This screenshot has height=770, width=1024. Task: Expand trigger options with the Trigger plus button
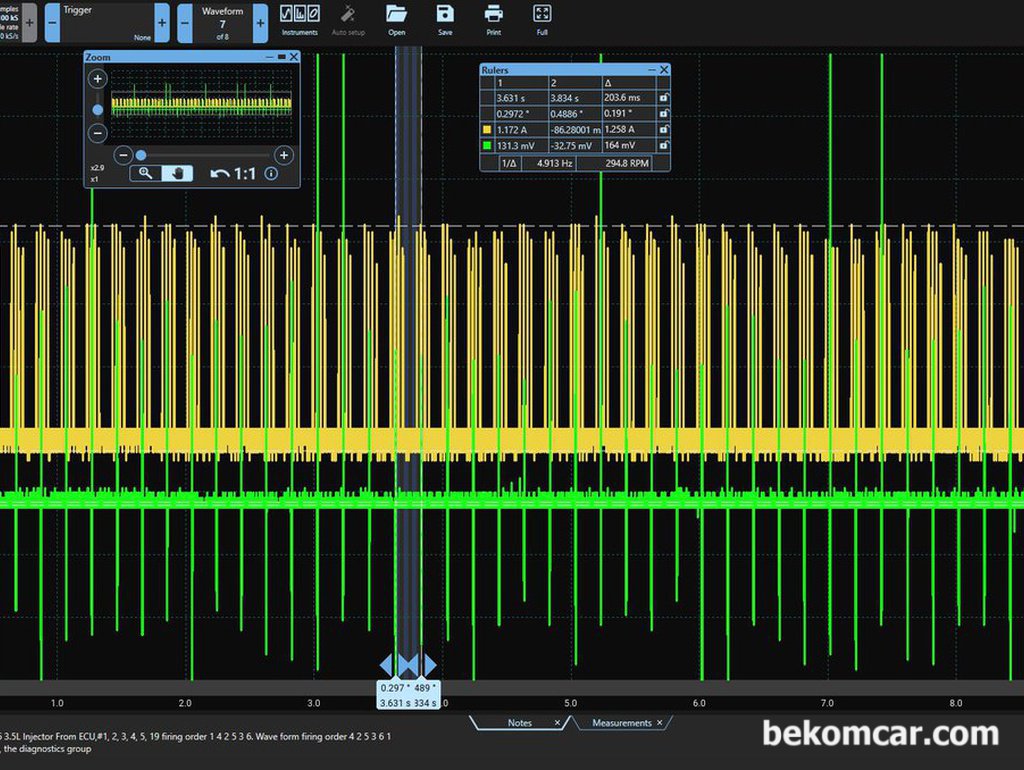162,23
